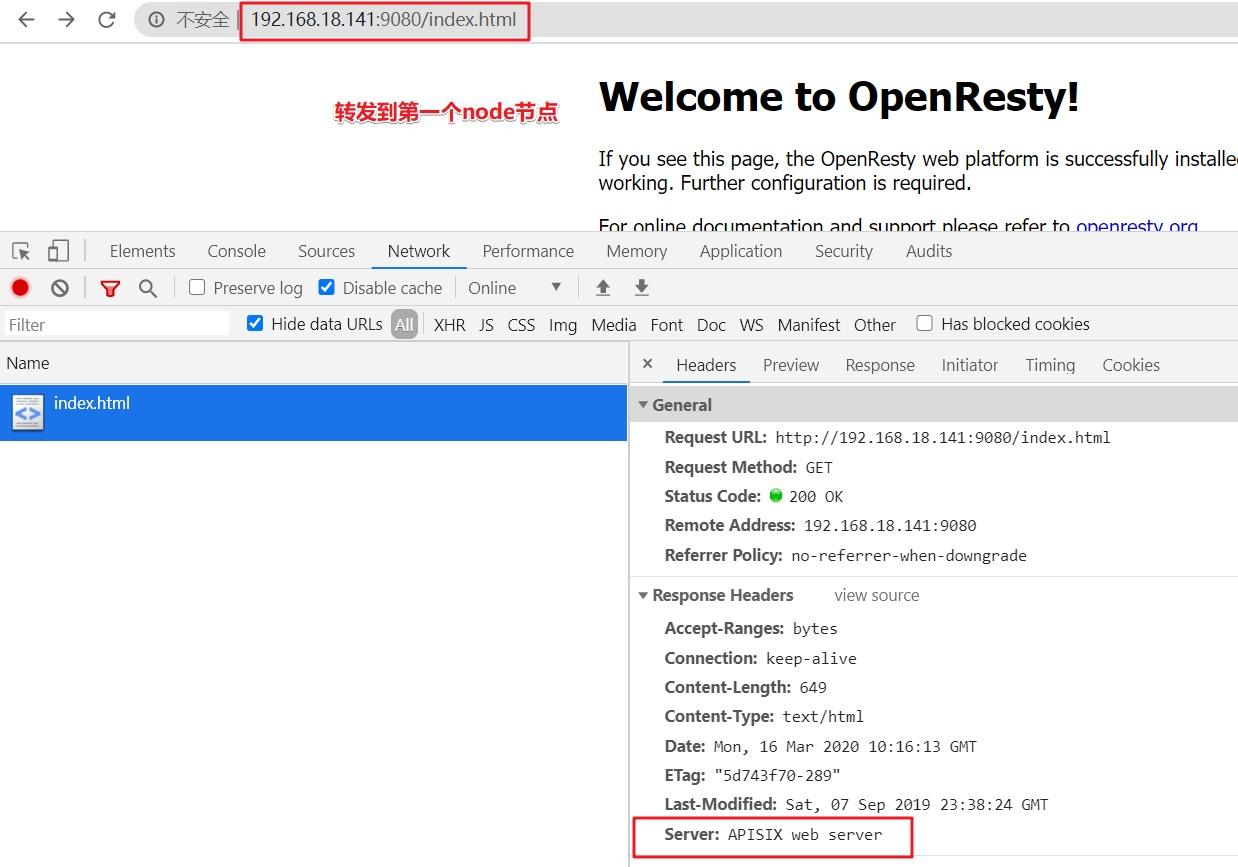Select the ETag header value

point(777,775)
